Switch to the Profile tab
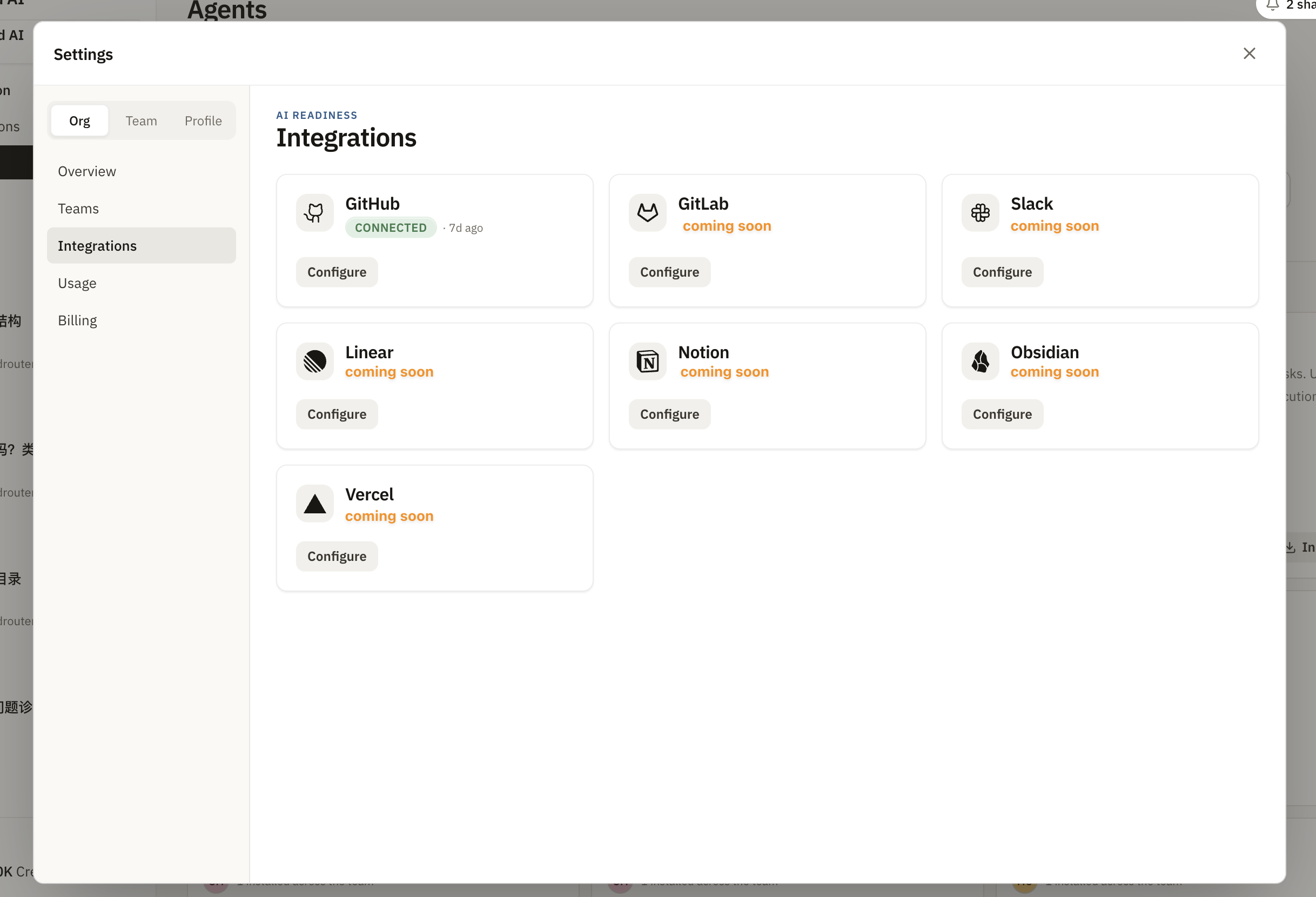Image resolution: width=1316 pixels, height=897 pixels. [x=203, y=121]
